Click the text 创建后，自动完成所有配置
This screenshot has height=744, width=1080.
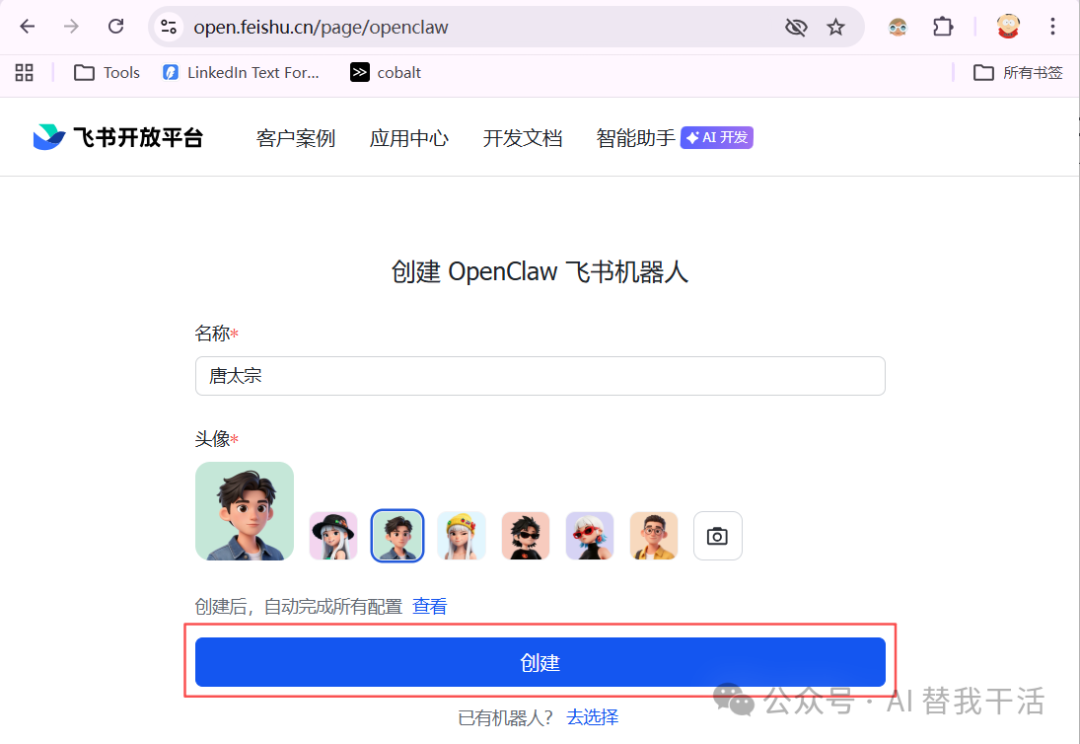298,606
